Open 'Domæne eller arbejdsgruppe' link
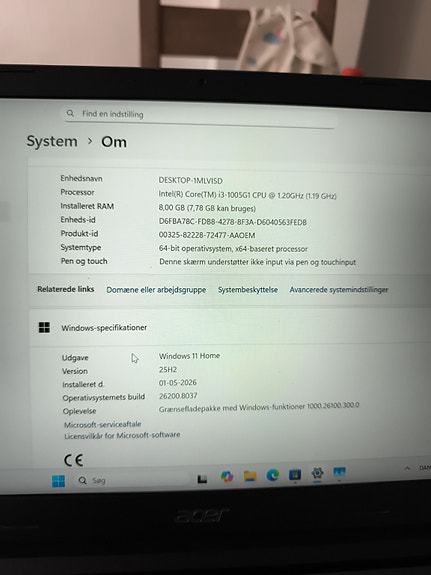The height and width of the screenshot is (575, 431). 156,290
